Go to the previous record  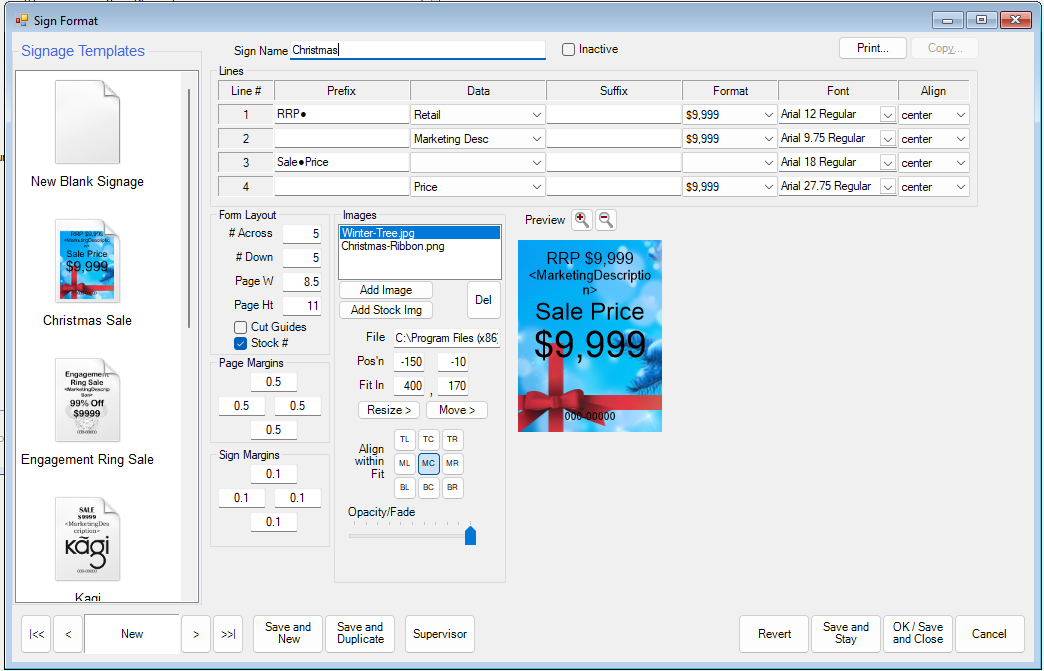coord(68,634)
